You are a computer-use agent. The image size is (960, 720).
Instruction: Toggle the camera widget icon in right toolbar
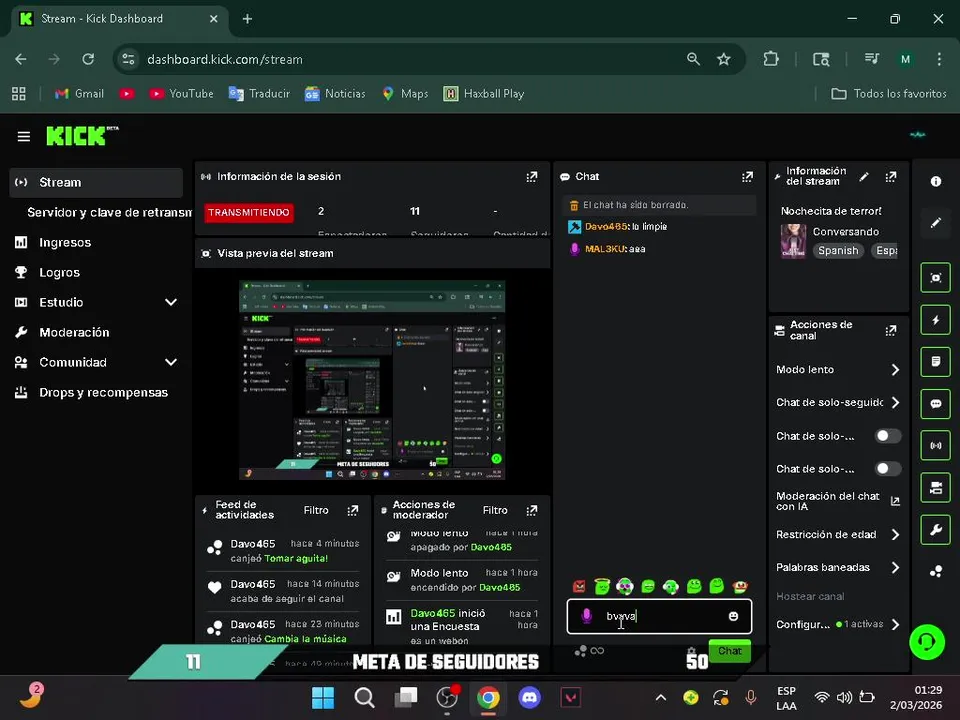pos(936,487)
